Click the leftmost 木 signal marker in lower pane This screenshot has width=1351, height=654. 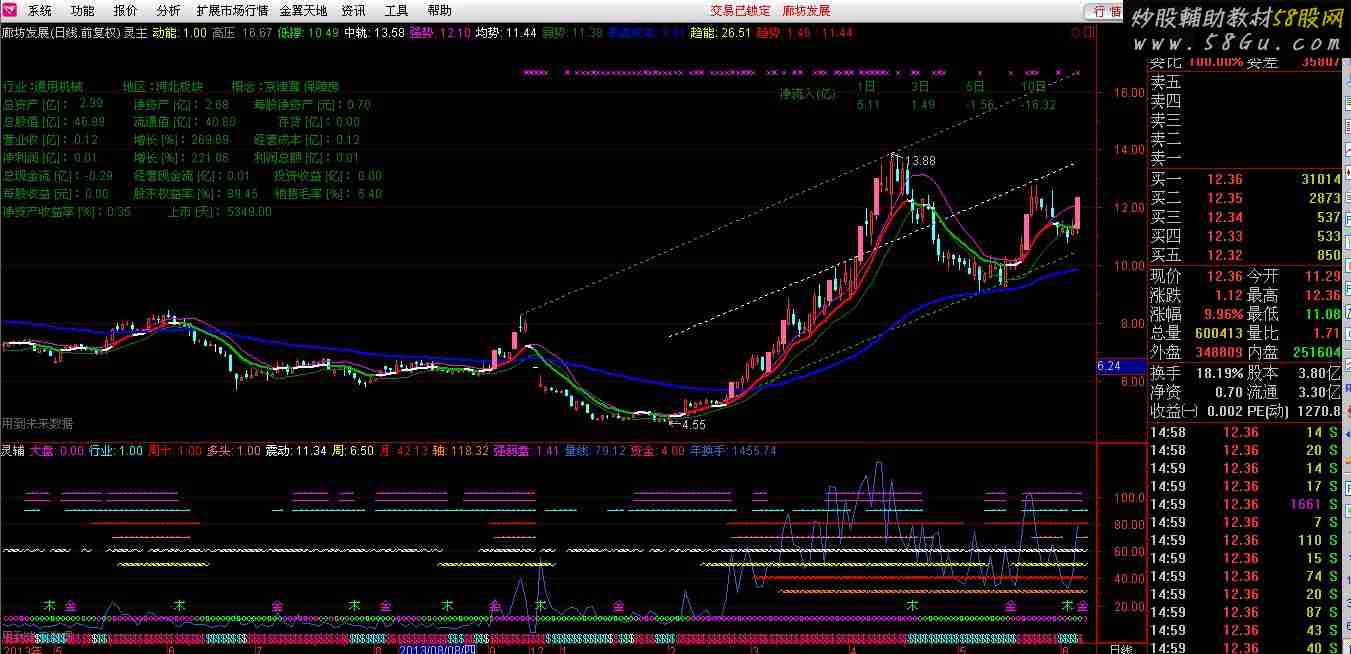pos(49,606)
